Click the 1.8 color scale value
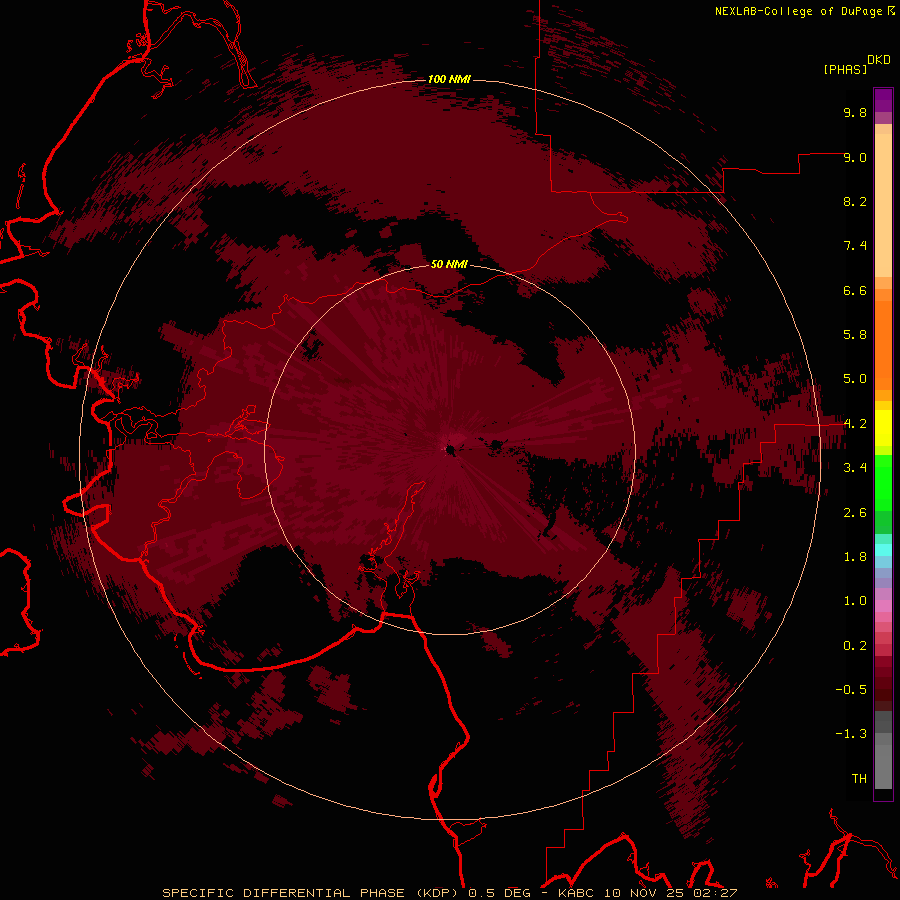900x900 pixels. coord(855,557)
